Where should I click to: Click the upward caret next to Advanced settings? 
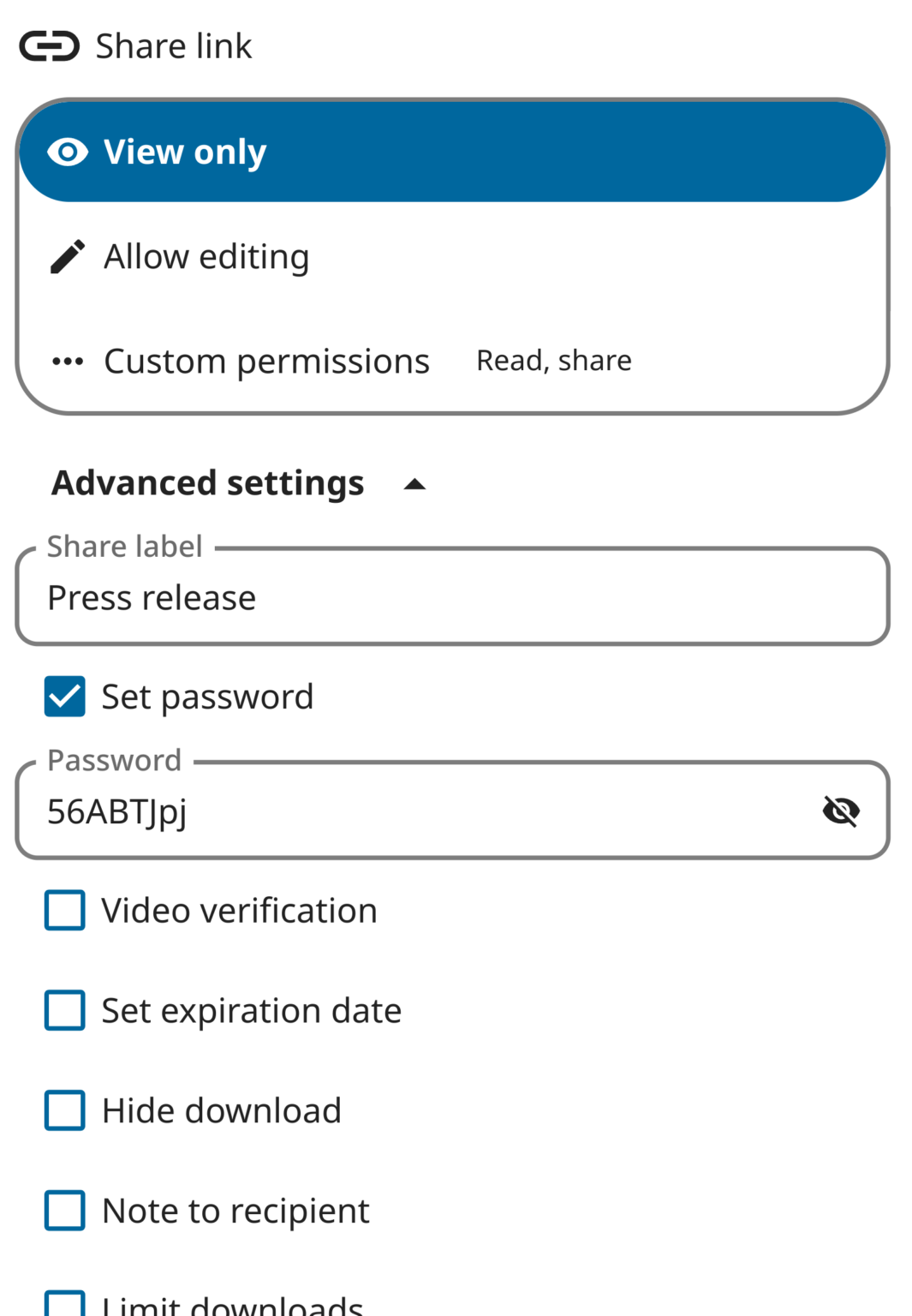[x=414, y=484]
